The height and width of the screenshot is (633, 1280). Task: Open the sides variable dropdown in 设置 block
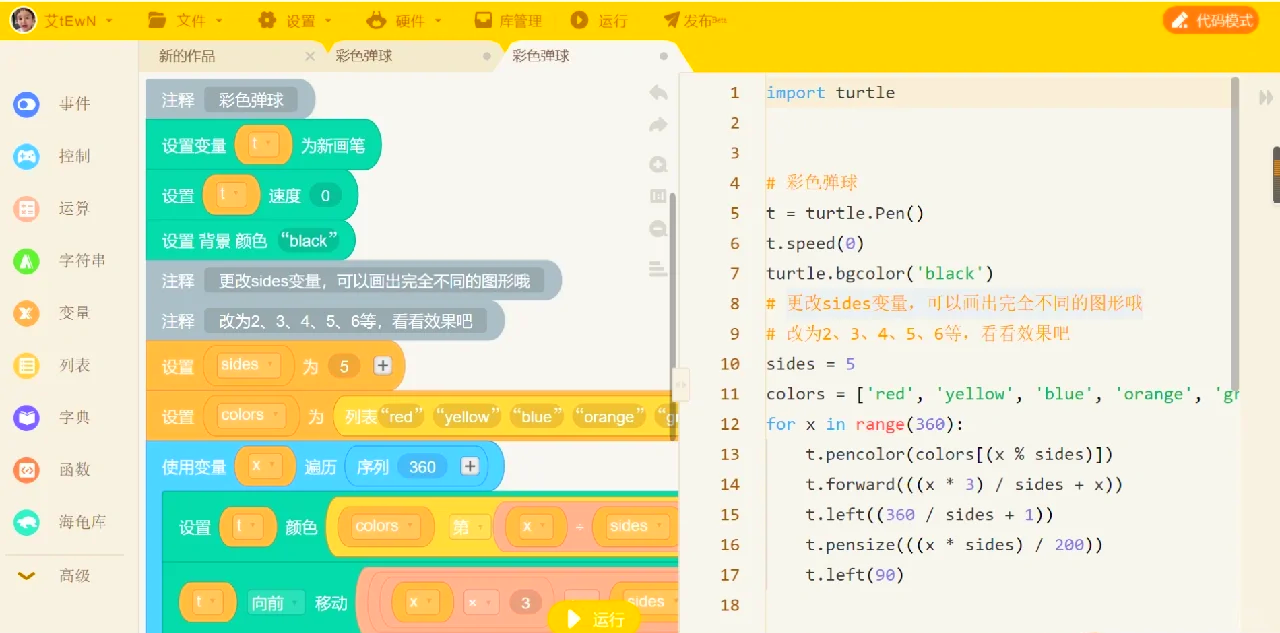pyautogui.click(x=249, y=365)
